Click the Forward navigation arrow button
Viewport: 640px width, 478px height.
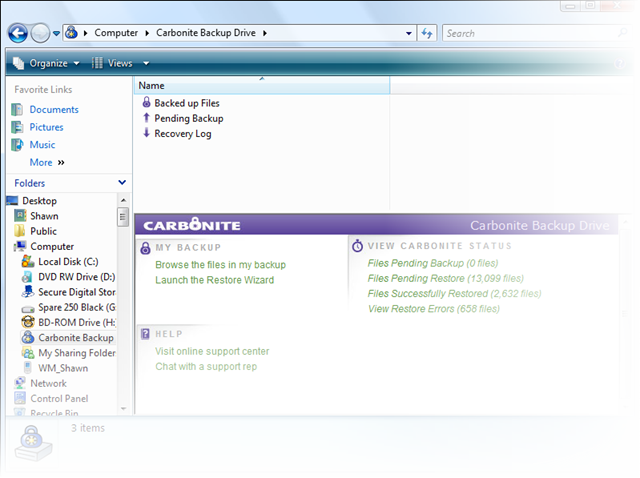pyautogui.click(x=40, y=33)
